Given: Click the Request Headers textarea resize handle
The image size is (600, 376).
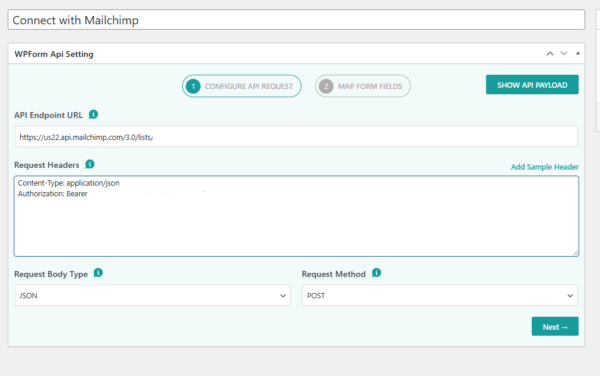Looking at the screenshot, I should click(575, 253).
